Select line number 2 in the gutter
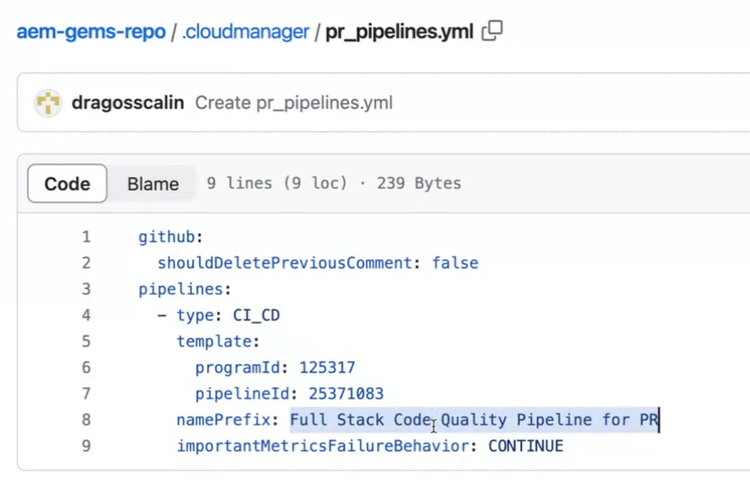This screenshot has height=495, width=750. coord(86,263)
